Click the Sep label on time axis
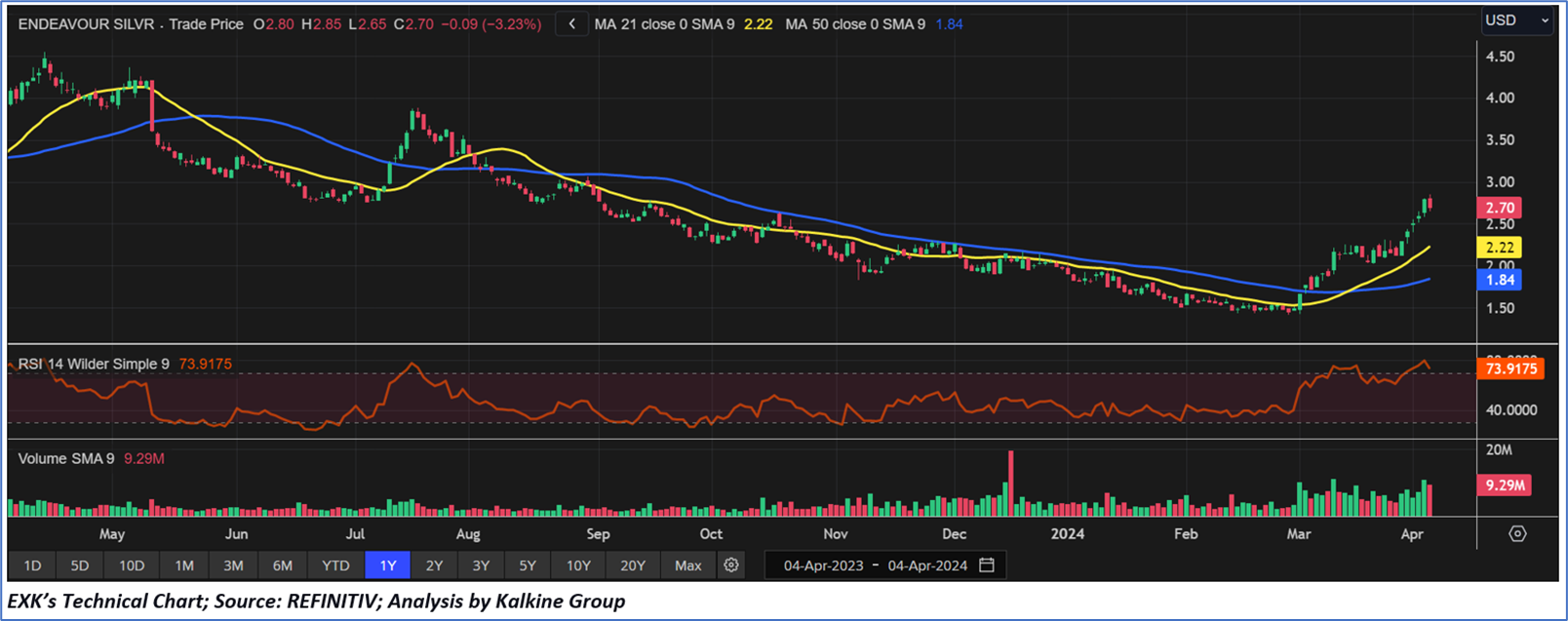Screen dimensions: 1568x621 [x=598, y=534]
